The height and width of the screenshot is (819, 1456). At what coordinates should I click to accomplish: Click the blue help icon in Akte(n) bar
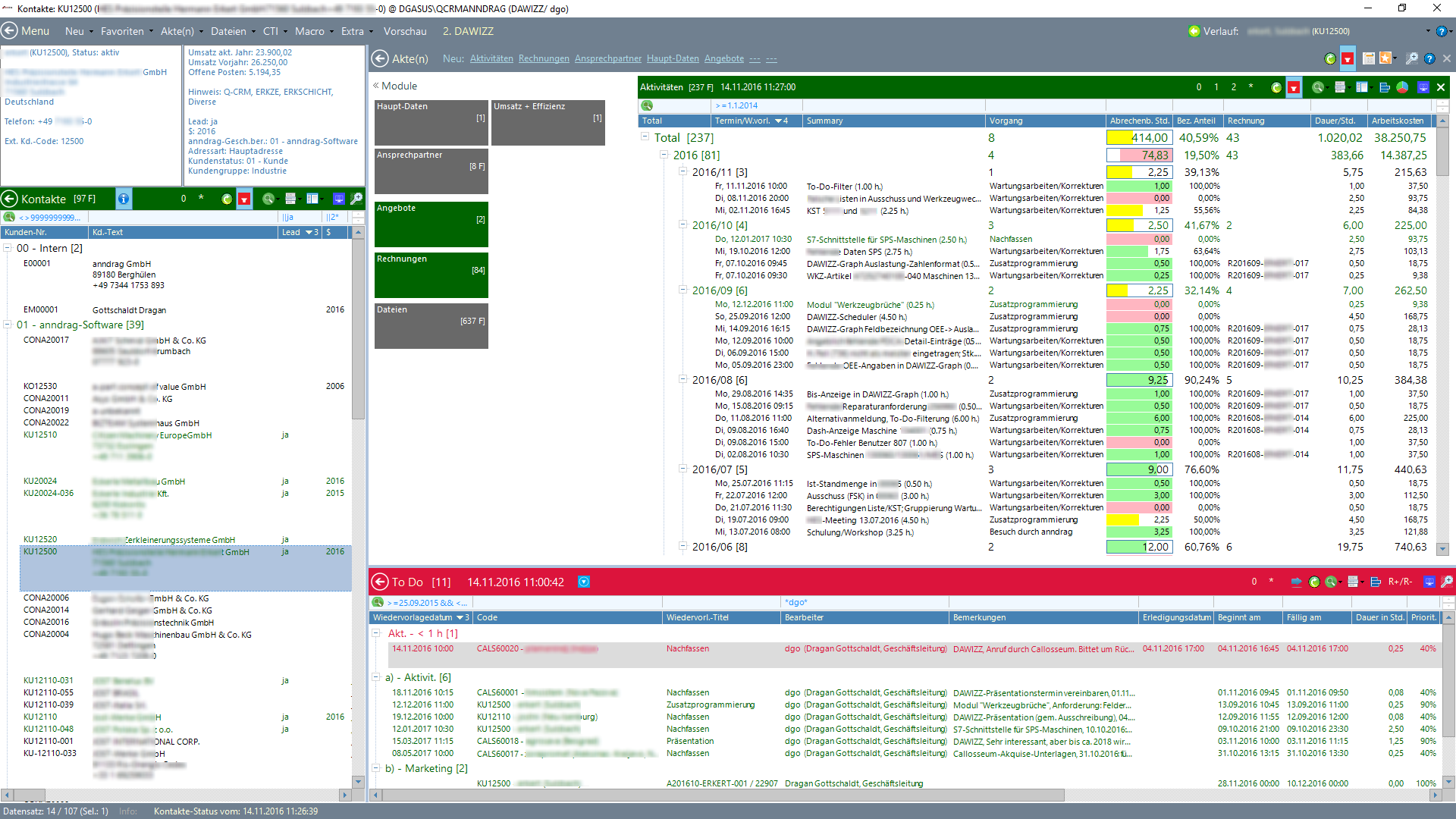click(1429, 58)
